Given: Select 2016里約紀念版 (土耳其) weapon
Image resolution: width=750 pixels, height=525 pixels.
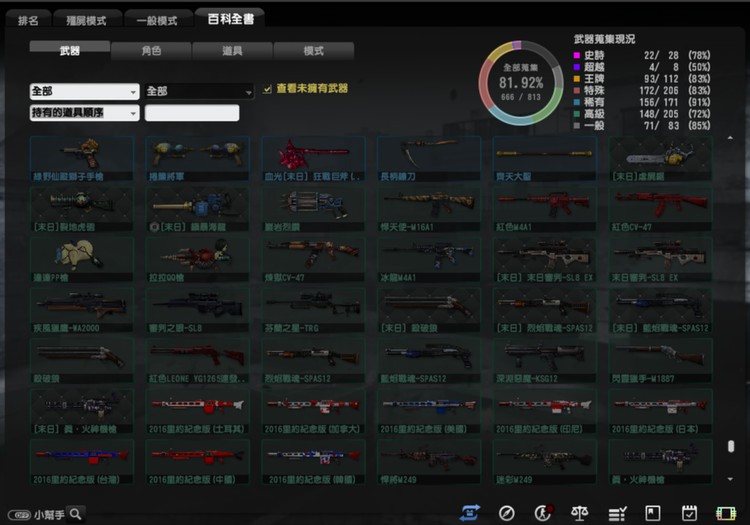Looking at the screenshot, I should (198, 412).
